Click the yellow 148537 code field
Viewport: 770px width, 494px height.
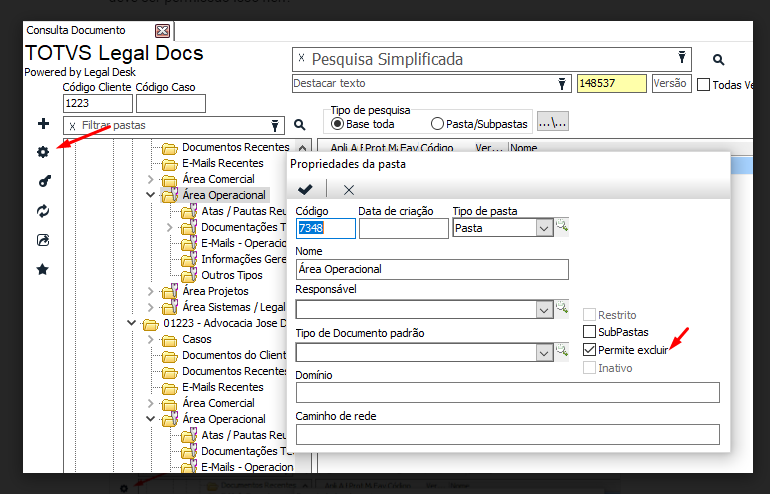tap(612, 83)
